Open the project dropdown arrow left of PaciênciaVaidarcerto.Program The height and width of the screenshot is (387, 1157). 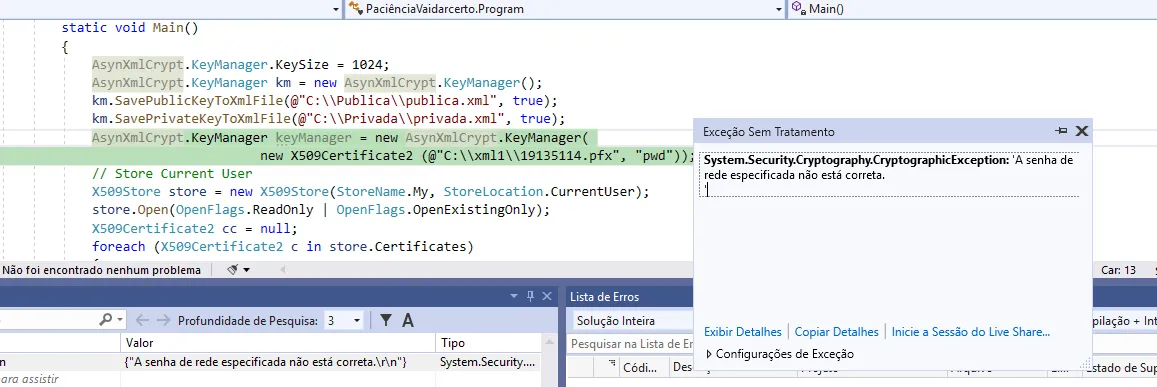336,9
